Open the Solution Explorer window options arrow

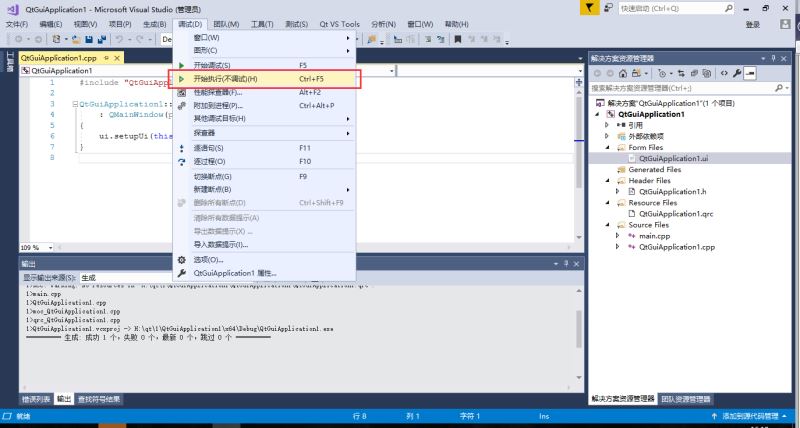[763, 59]
